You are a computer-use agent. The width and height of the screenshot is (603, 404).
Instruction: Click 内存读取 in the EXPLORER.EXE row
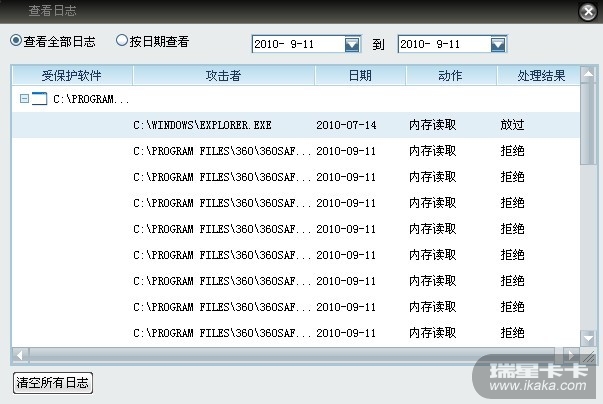click(433, 125)
